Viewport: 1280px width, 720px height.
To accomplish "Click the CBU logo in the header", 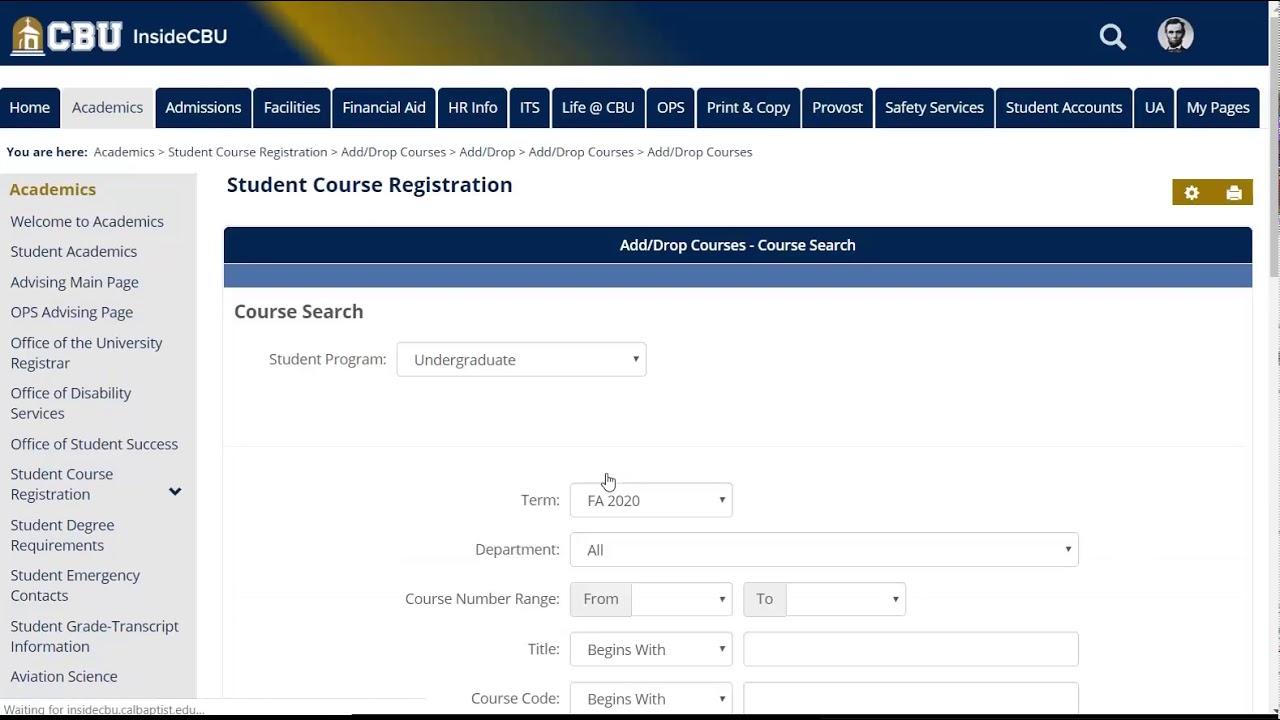I will pyautogui.click(x=66, y=36).
